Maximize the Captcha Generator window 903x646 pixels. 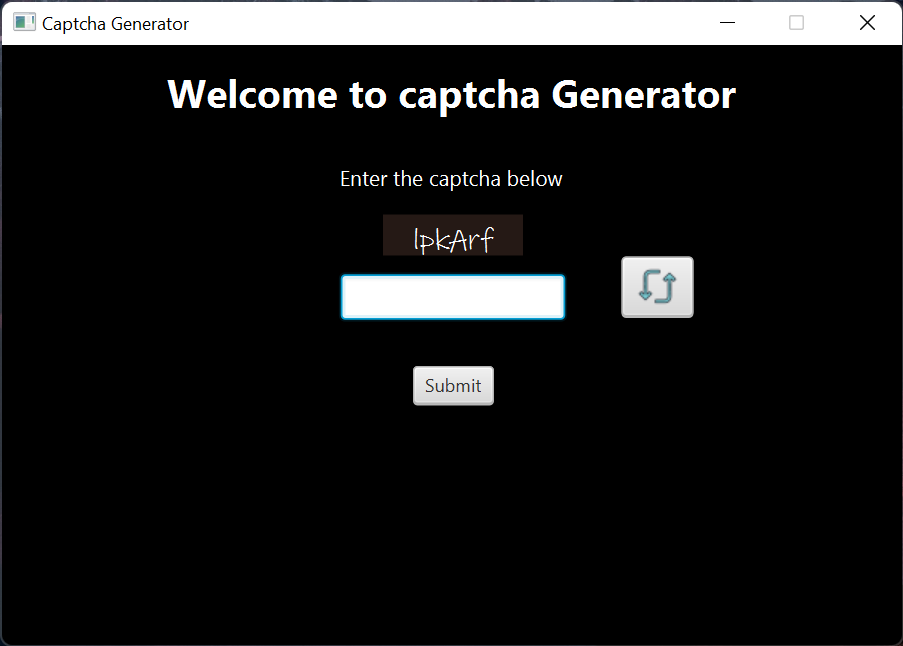click(x=796, y=22)
